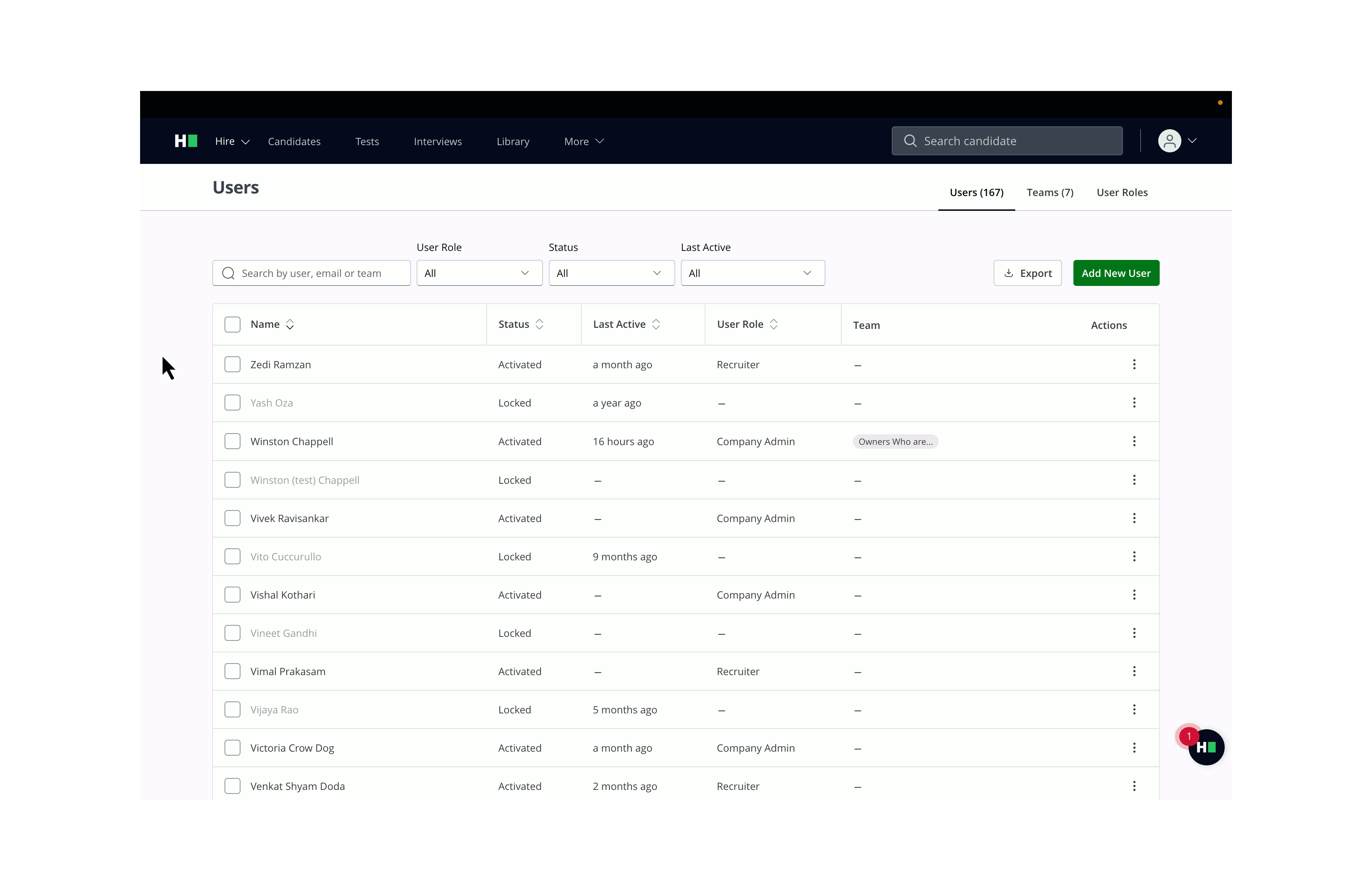This screenshot has width=1372, height=891.
Task: Open the HackerRank chat widget bubble
Action: [1206, 747]
